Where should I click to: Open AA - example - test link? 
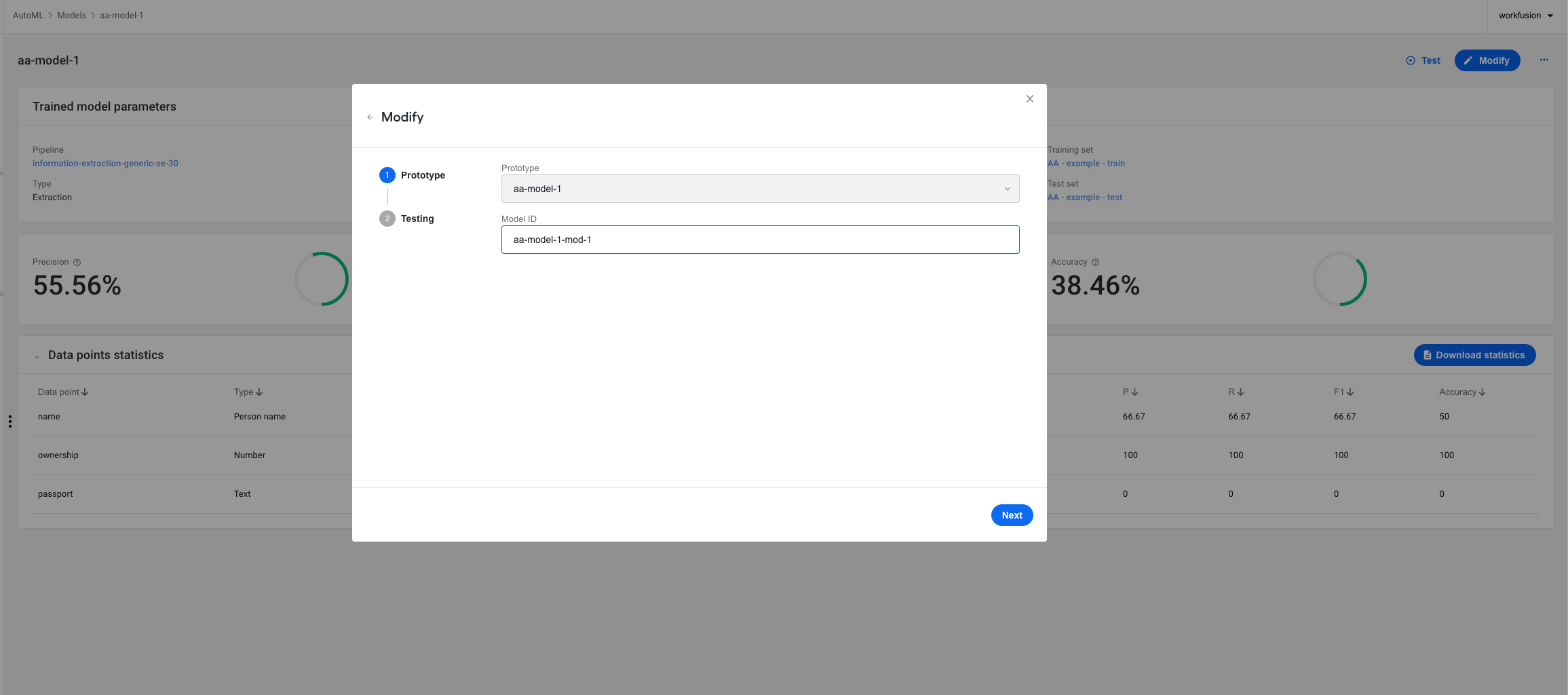click(1084, 198)
